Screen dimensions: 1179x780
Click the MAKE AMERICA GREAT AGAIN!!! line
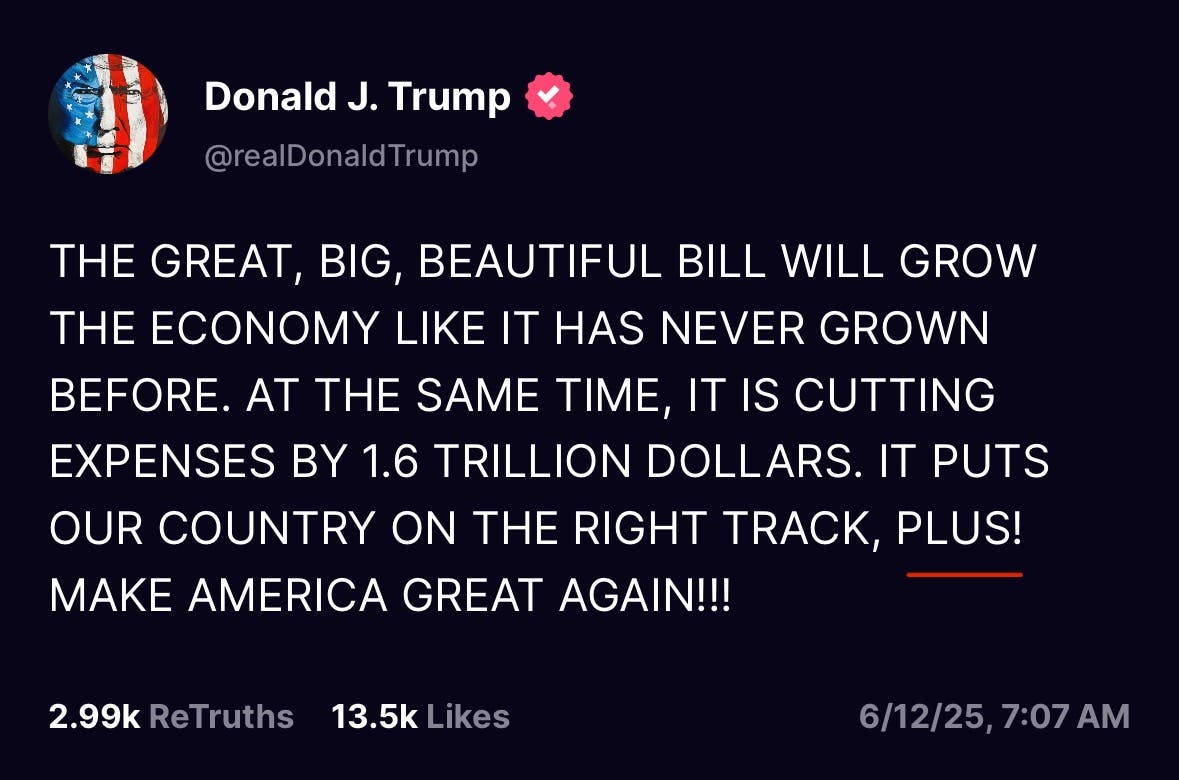(x=390, y=597)
